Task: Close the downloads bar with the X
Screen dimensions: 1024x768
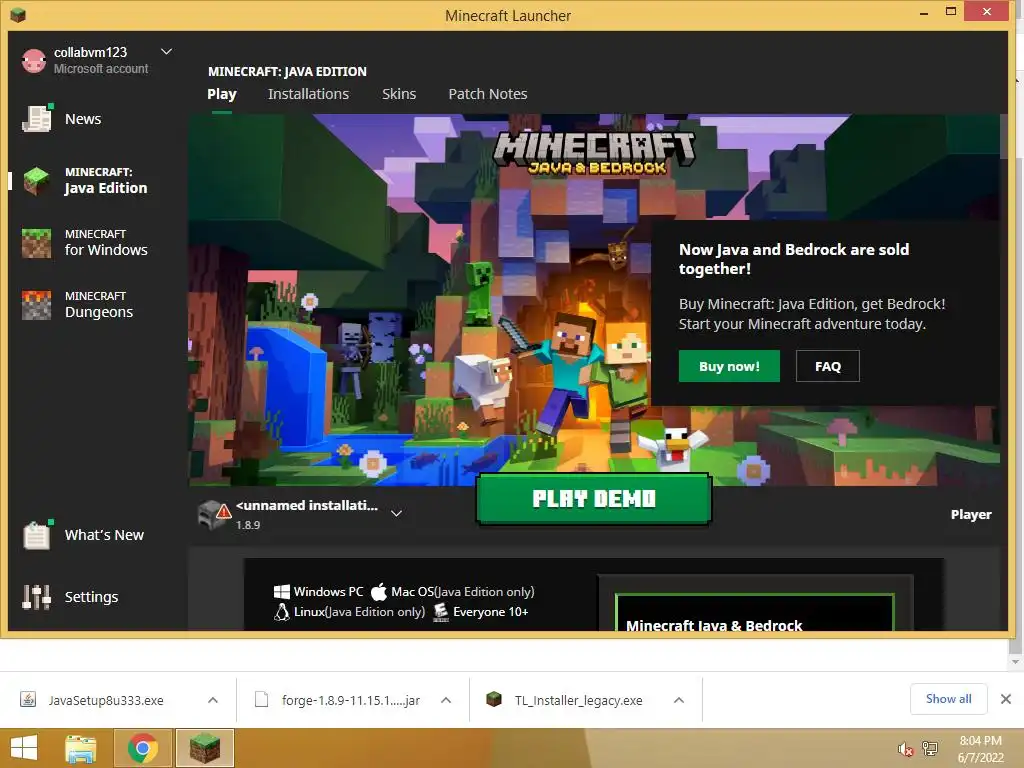Action: click(x=1006, y=699)
